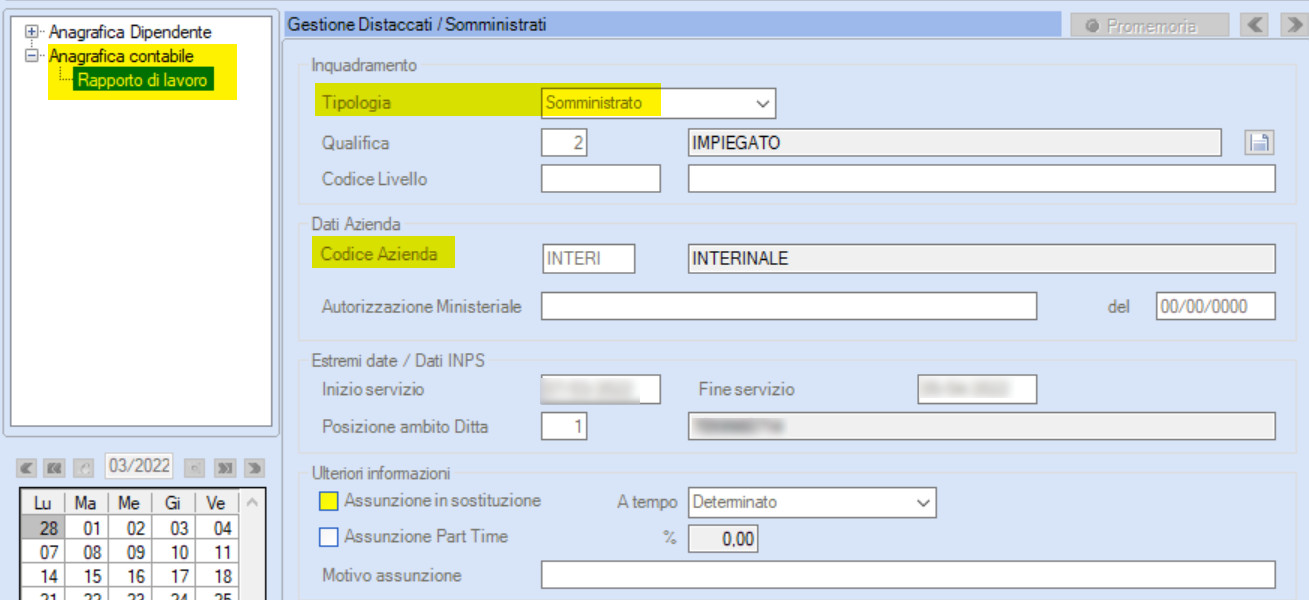The width and height of the screenshot is (1309, 600).
Task: Click the double right chevron calendar button
Action: (x=225, y=467)
